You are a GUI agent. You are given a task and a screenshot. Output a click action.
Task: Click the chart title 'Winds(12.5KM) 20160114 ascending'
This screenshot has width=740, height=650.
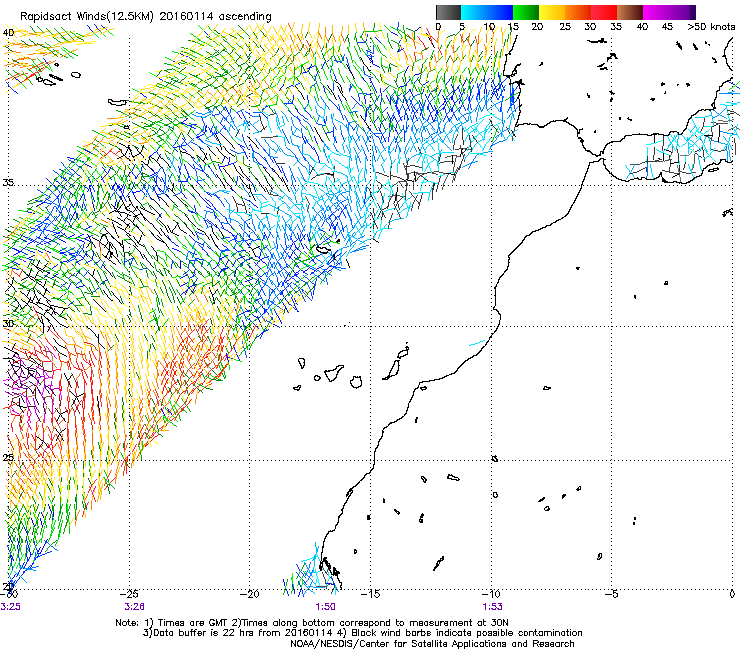tap(174, 17)
